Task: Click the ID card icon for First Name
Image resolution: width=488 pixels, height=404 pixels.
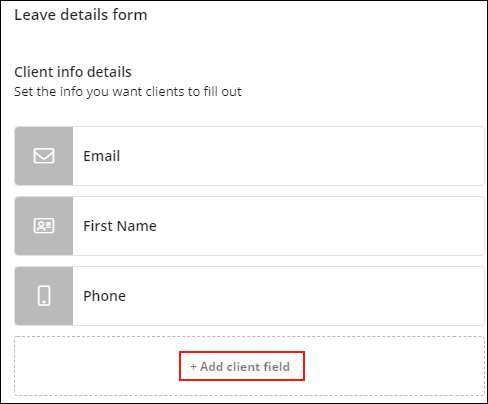Action: point(44,226)
